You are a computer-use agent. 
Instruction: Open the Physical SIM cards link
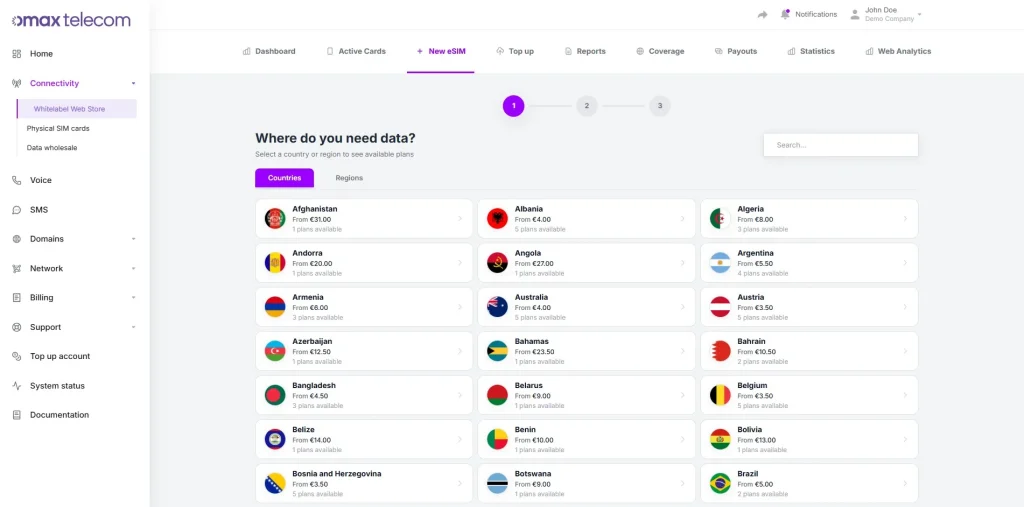tap(58, 128)
